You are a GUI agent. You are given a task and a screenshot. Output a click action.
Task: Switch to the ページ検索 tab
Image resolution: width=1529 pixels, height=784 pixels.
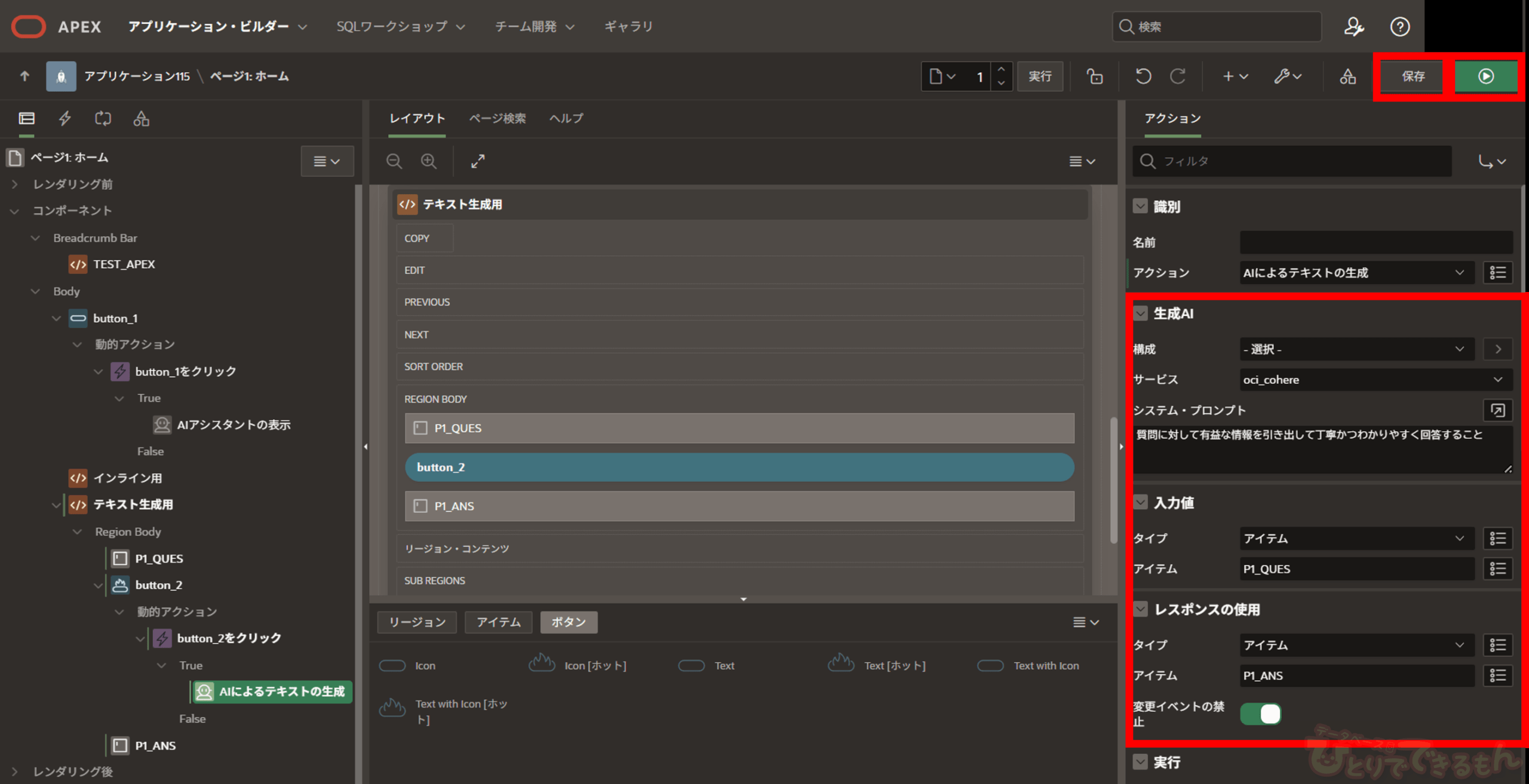pyautogui.click(x=497, y=118)
